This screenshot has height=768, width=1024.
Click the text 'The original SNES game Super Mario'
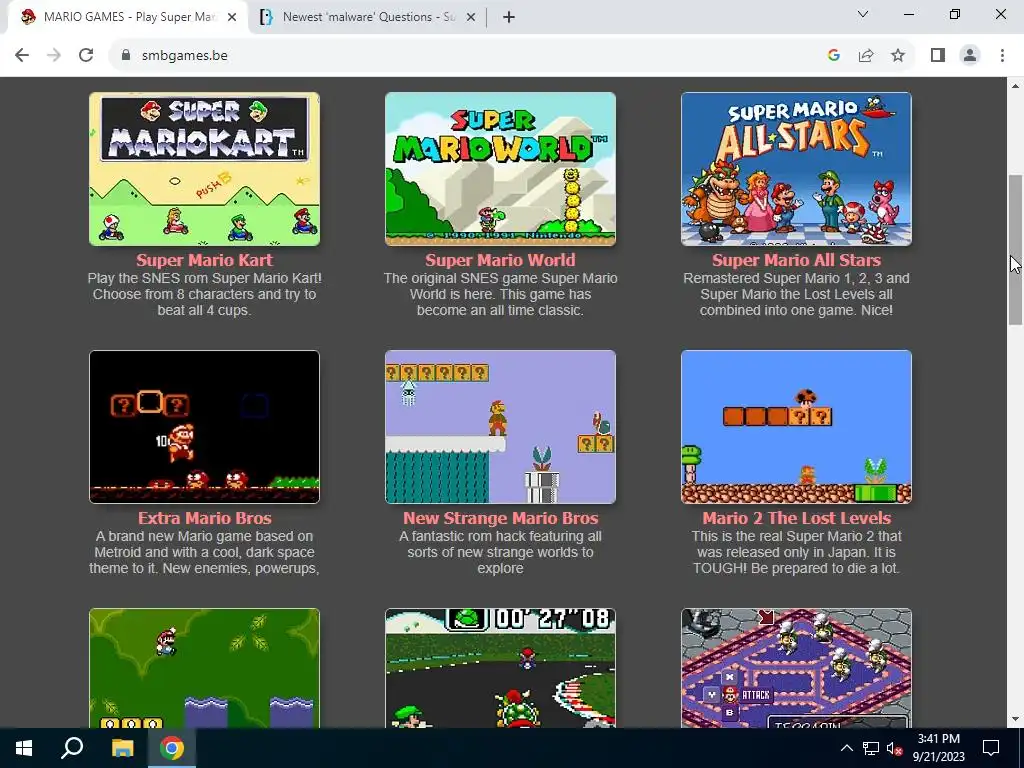click(x=500, y=278)
